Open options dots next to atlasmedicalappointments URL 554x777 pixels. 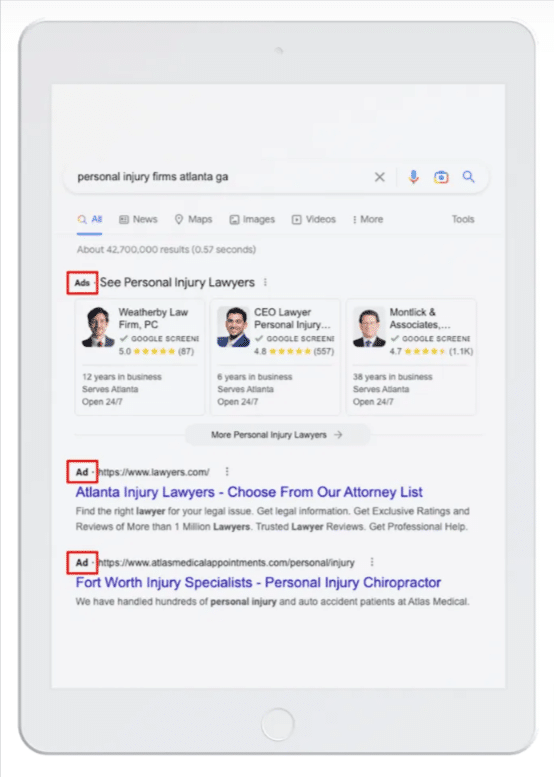[x=372, y=562]
